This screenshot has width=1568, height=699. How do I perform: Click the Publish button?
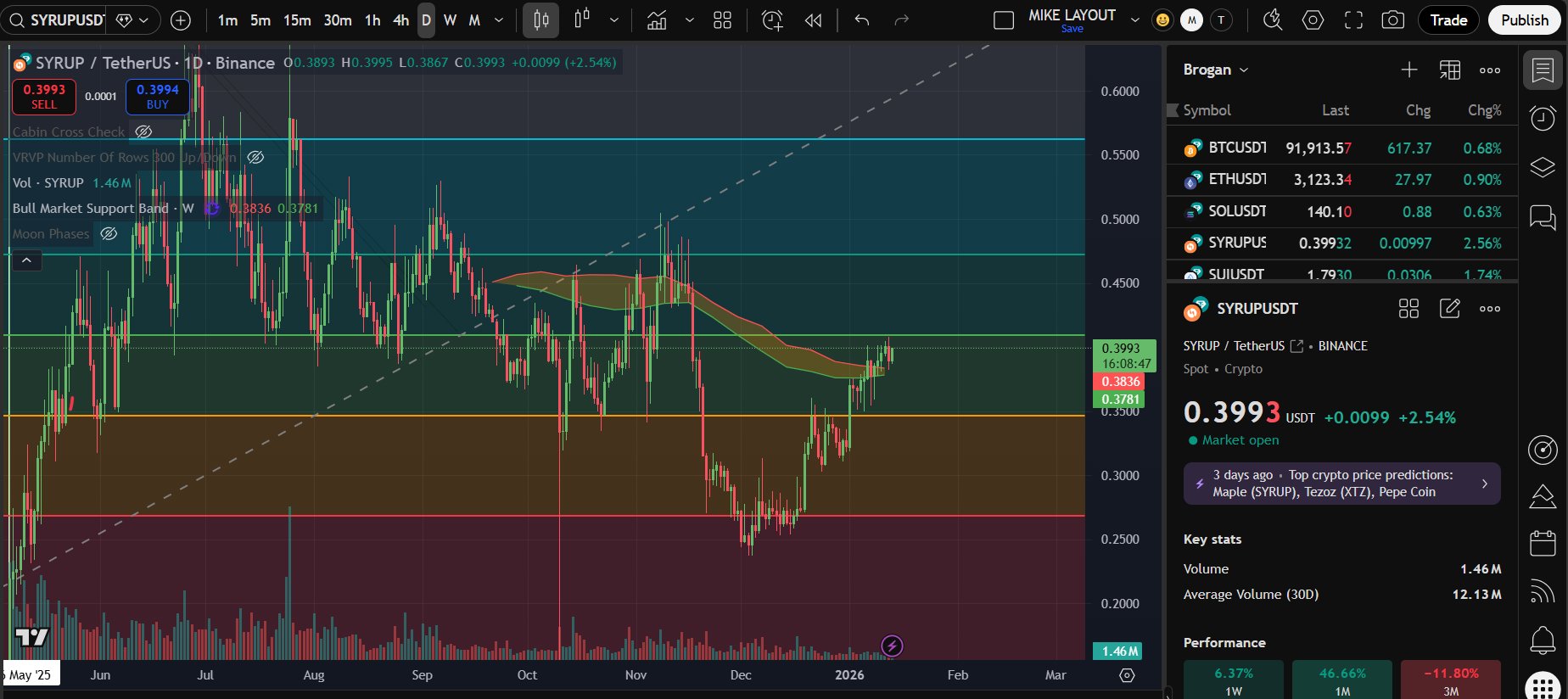[x=1525, y=20]
